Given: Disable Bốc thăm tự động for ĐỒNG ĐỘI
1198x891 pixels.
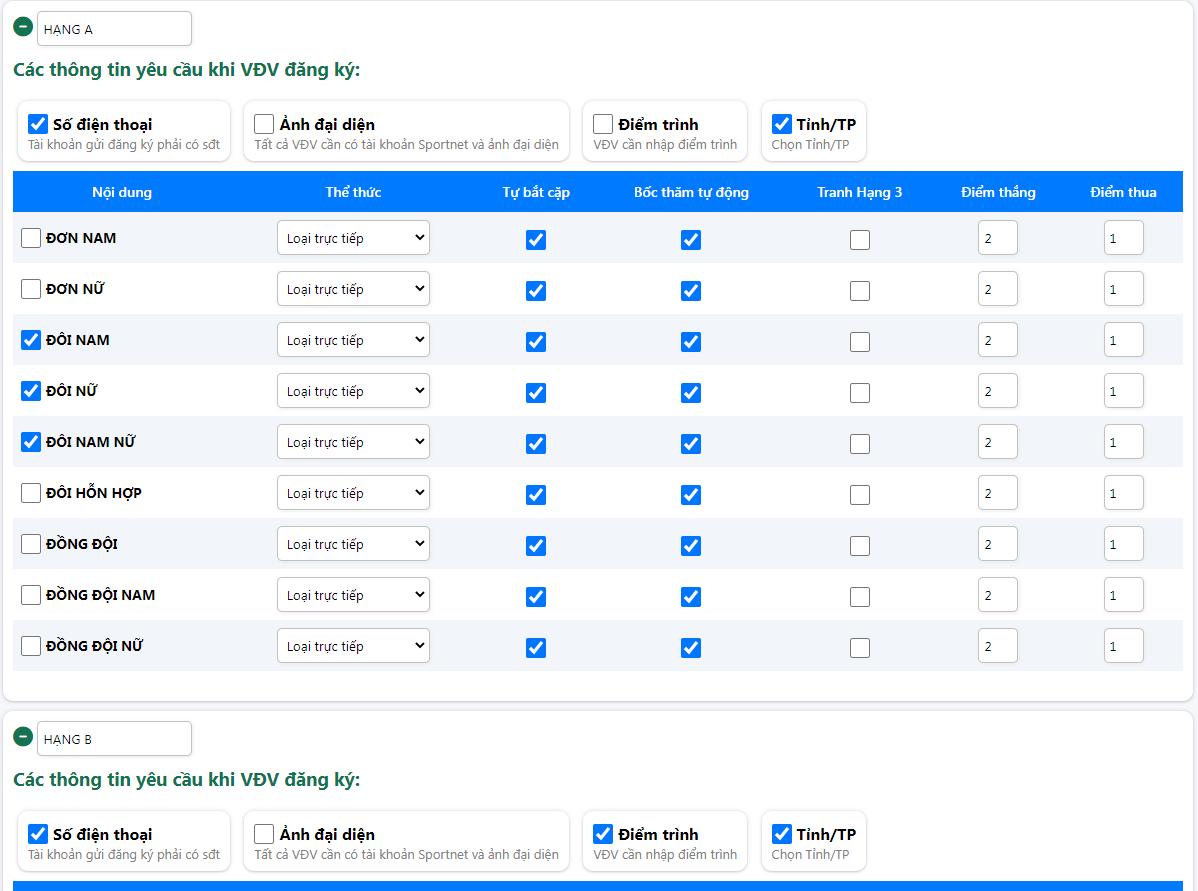Looking at the screenshot, I should tap(691, 546).
